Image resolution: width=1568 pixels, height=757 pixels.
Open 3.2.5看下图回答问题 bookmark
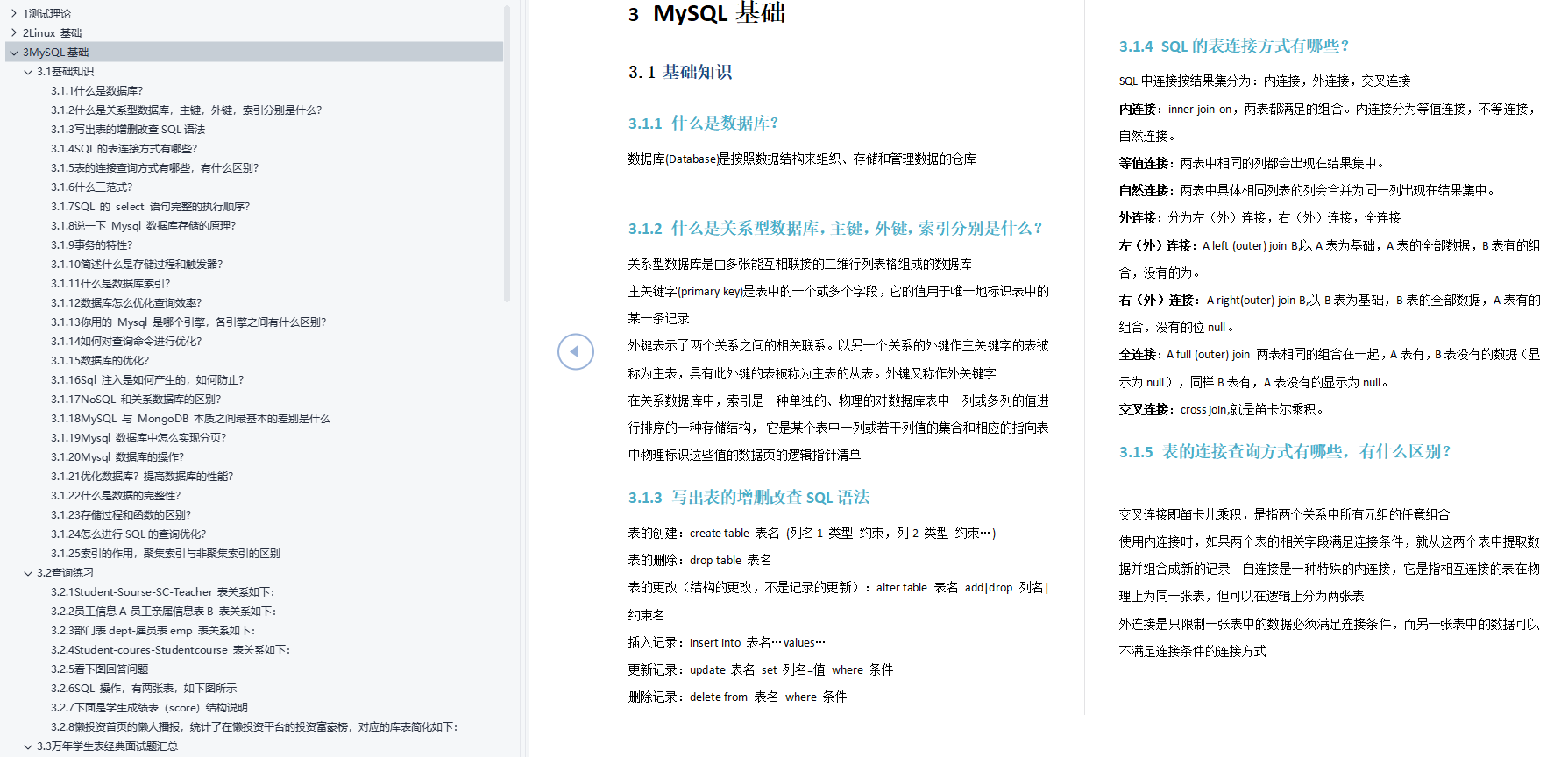100,669
